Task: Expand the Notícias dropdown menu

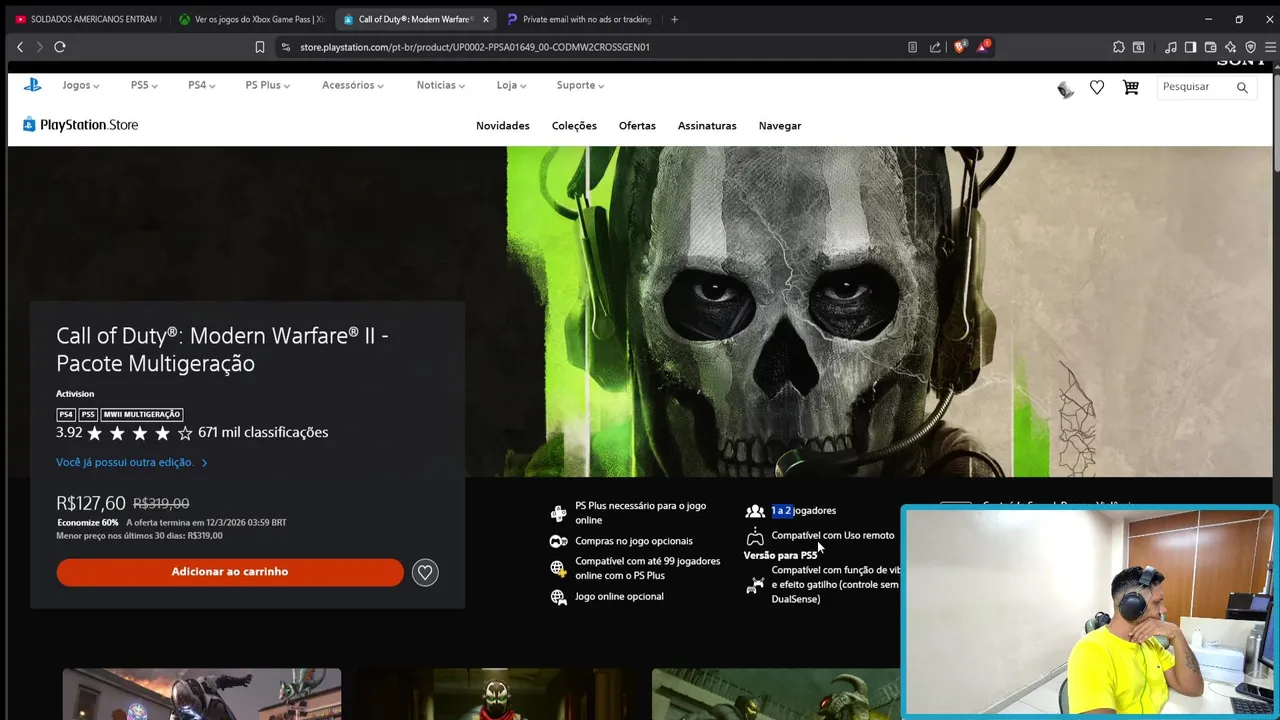Action: (441, 85)
